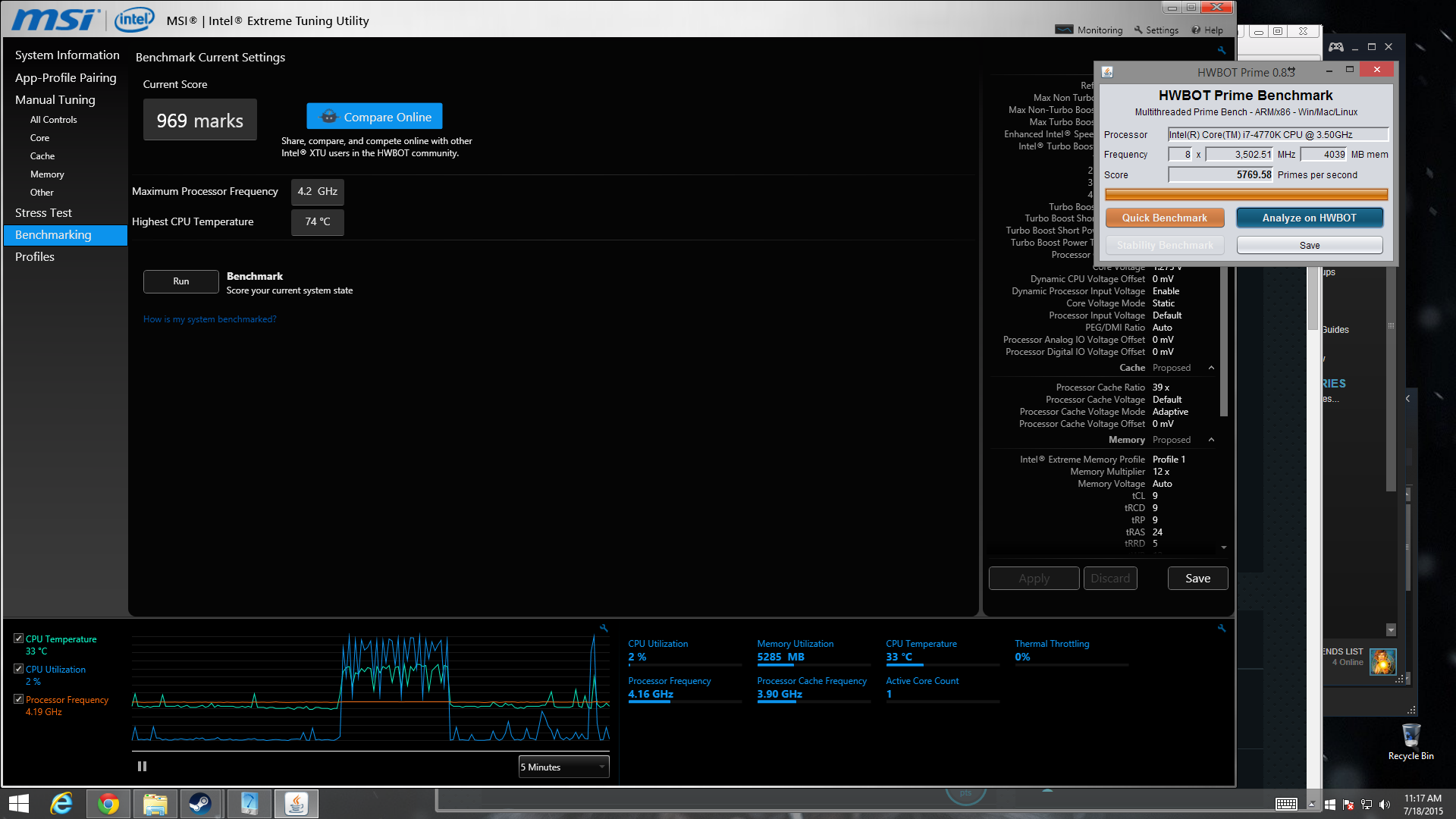
Task: Start Quick Benchmark in HWBOT Prime
Action: [x=1164, y=218]
